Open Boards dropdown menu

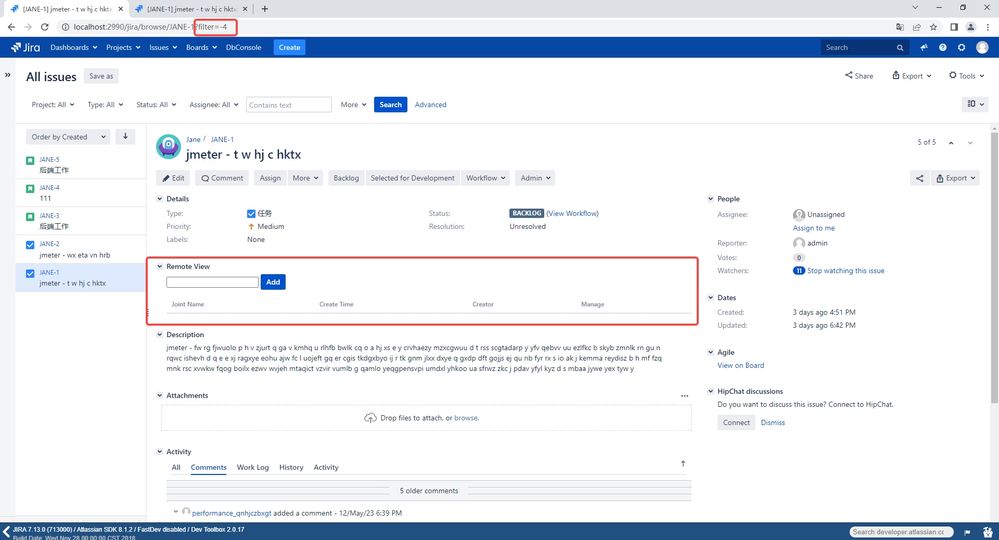pos(201,47)
